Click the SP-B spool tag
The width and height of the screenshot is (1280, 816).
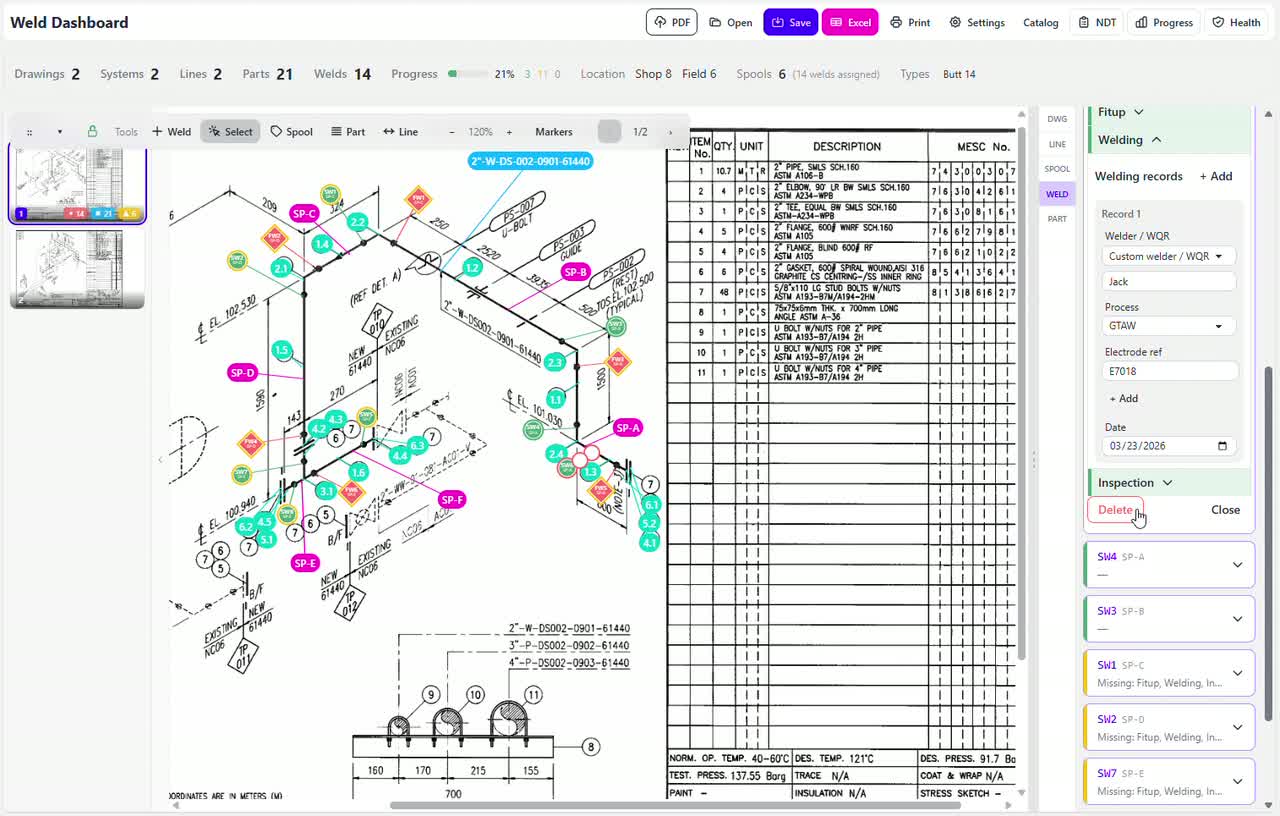(575, 272)
